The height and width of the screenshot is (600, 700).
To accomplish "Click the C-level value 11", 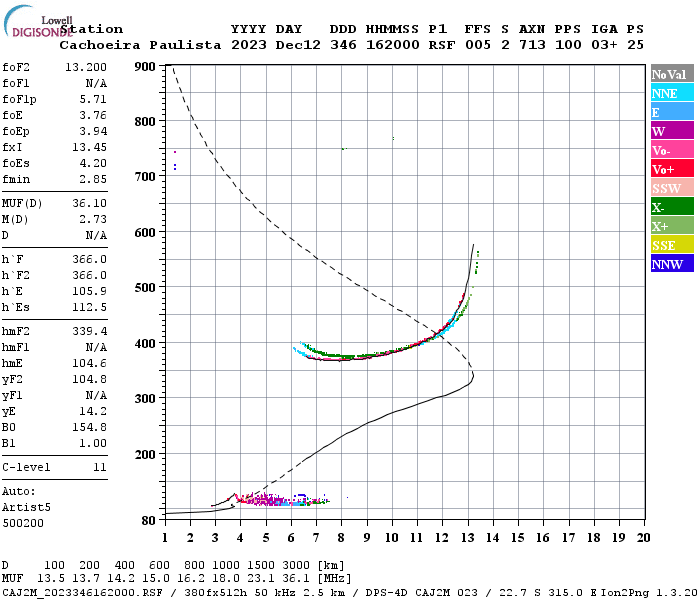I will [100, 467].
